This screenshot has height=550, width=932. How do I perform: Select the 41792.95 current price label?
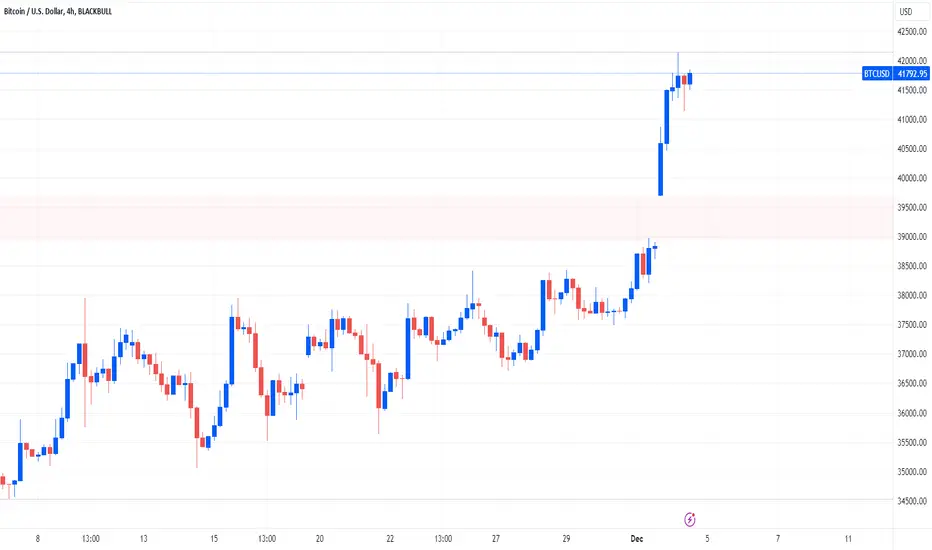912,74
